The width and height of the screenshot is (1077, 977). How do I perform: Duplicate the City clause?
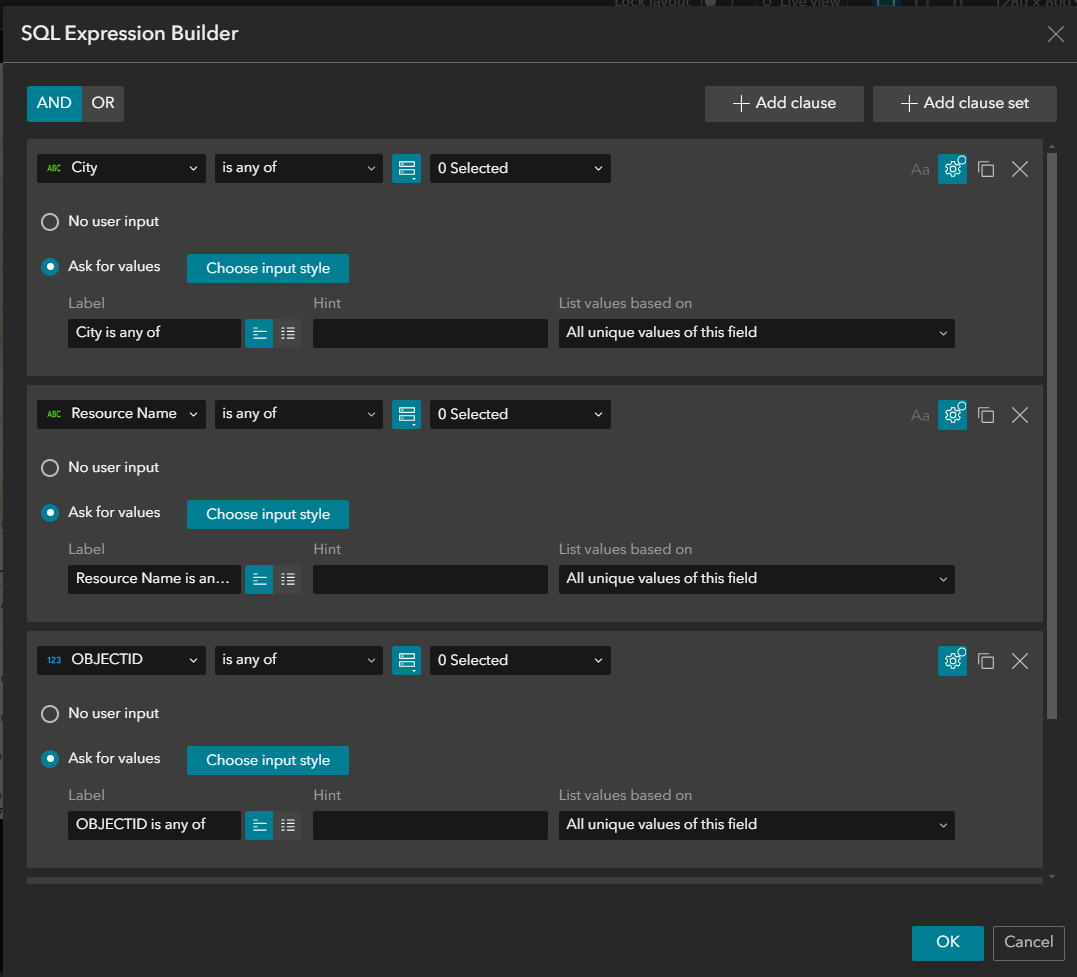tap(986, 169)
